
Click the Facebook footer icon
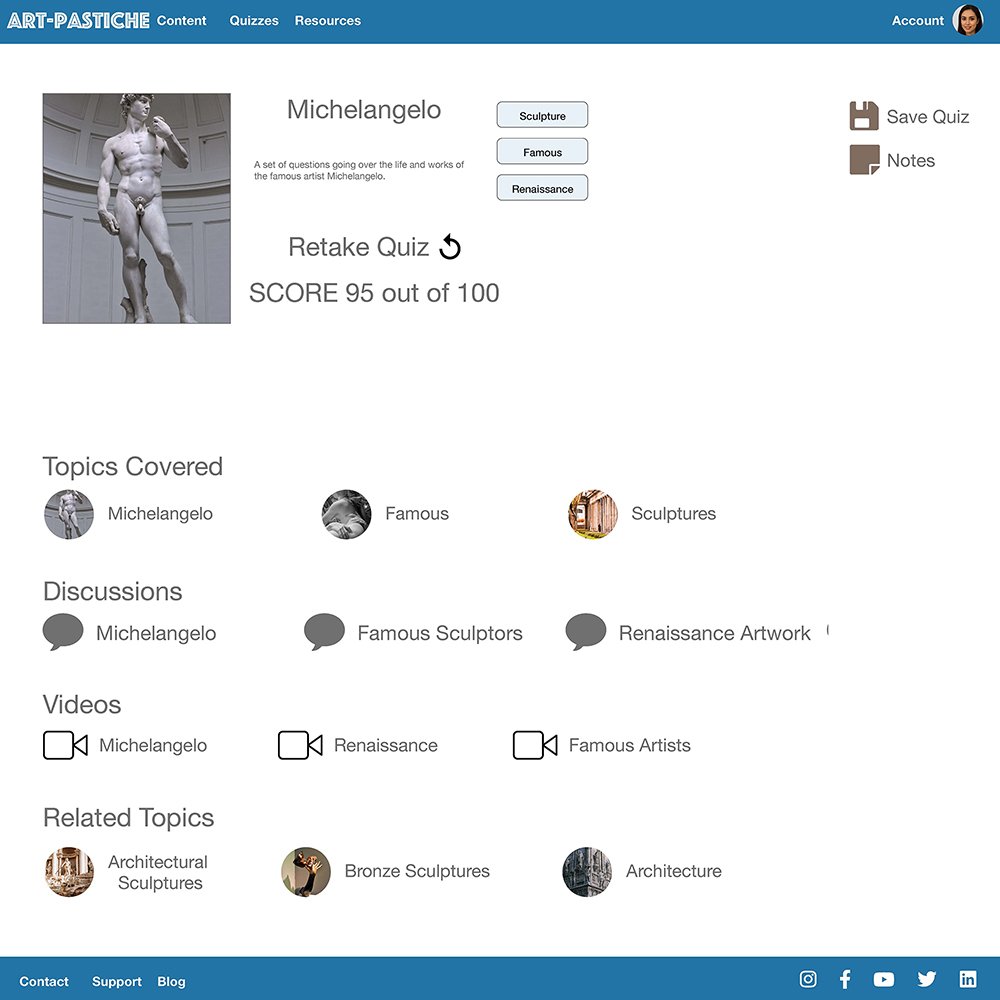(x=846, y=979)
